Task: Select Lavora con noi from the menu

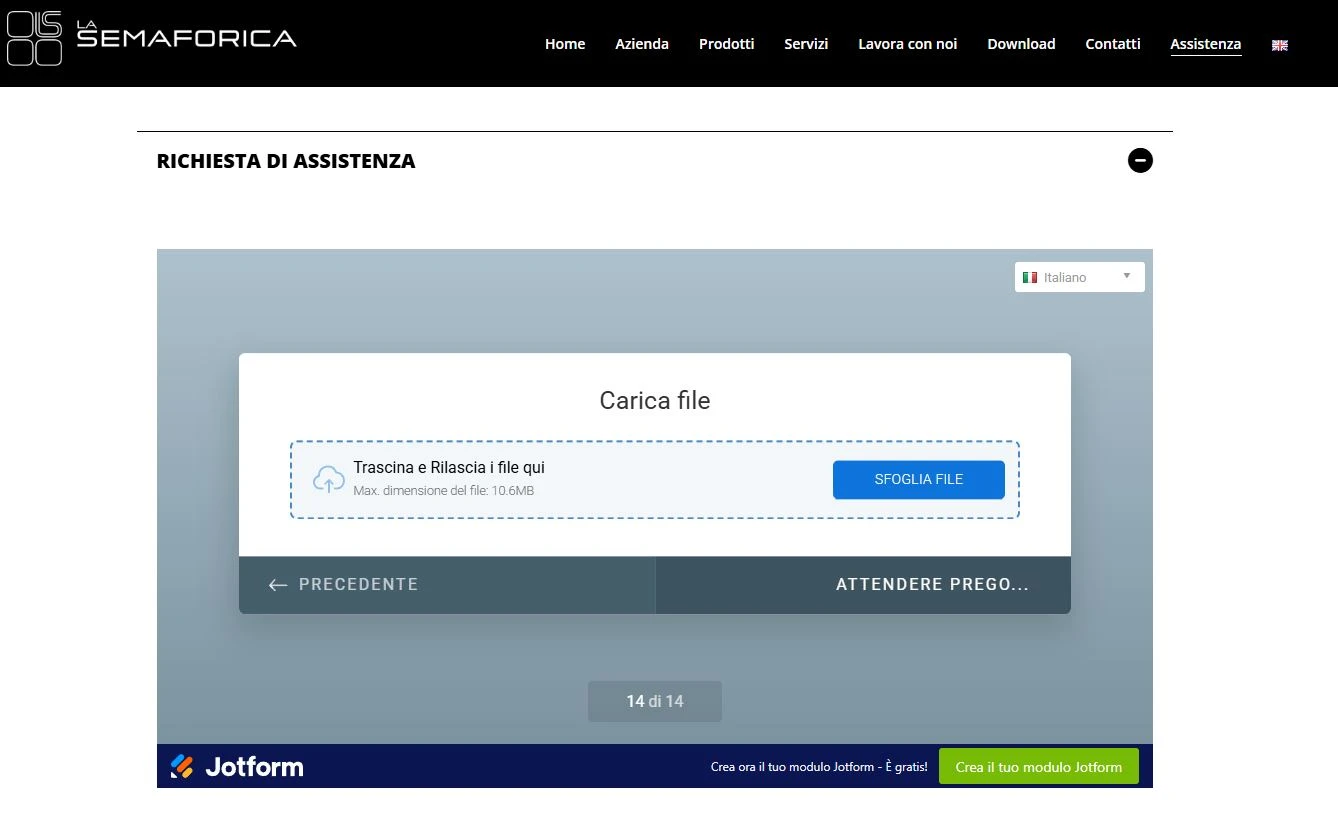Action: 907,44
